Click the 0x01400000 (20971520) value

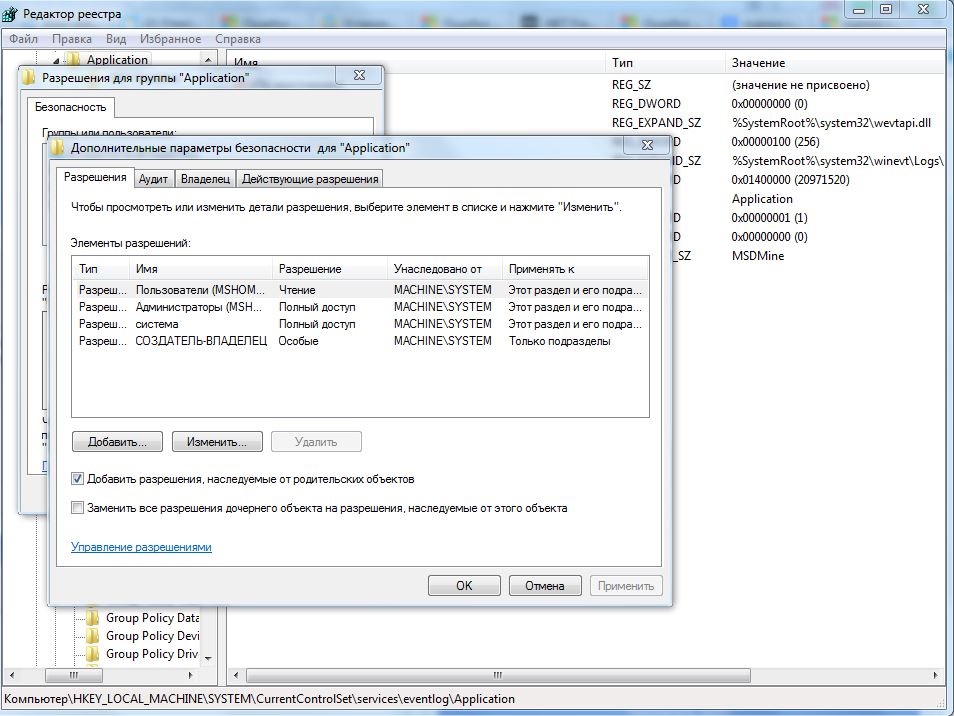[x=790, y=179]
